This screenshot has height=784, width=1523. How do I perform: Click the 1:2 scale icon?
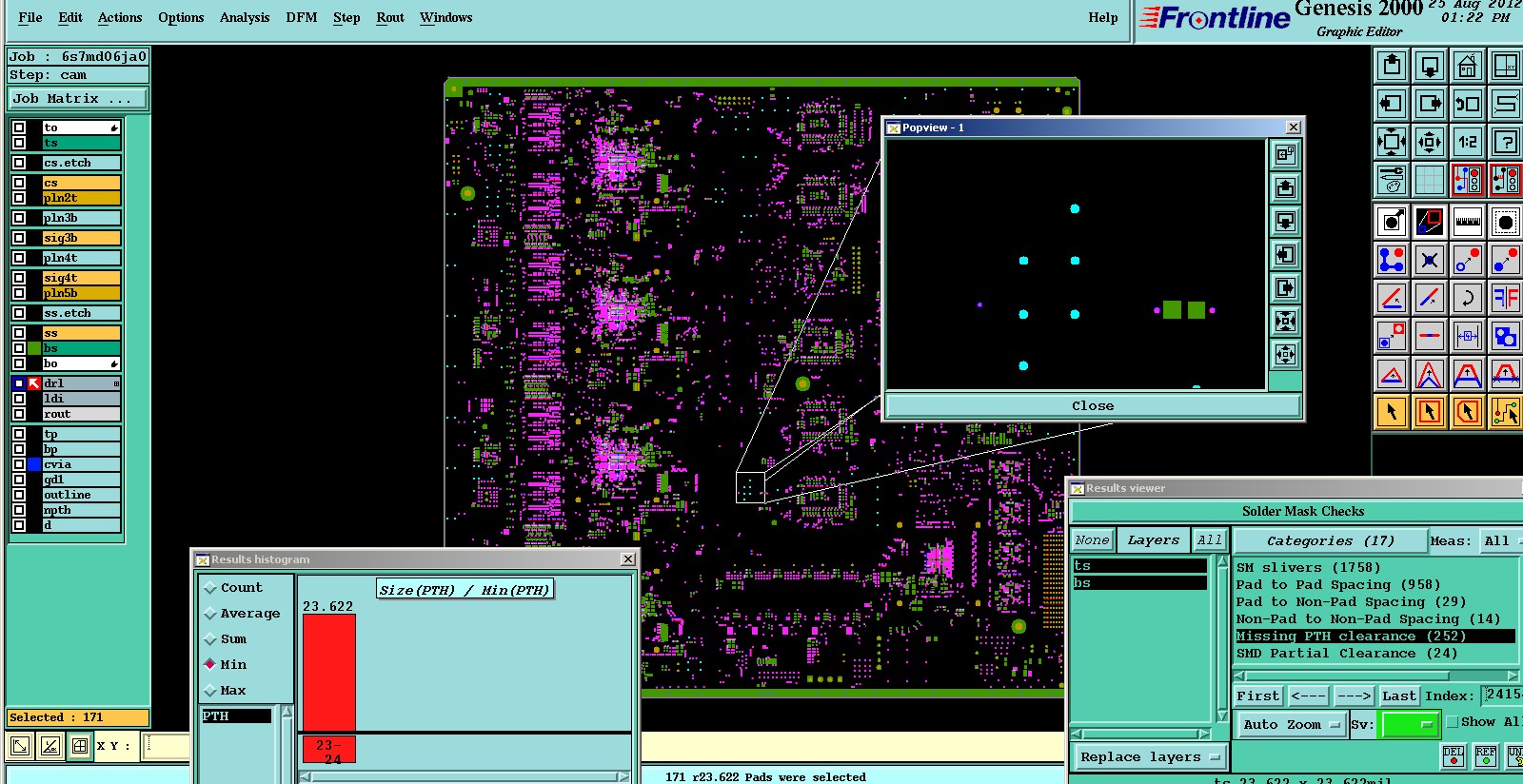1468,143
